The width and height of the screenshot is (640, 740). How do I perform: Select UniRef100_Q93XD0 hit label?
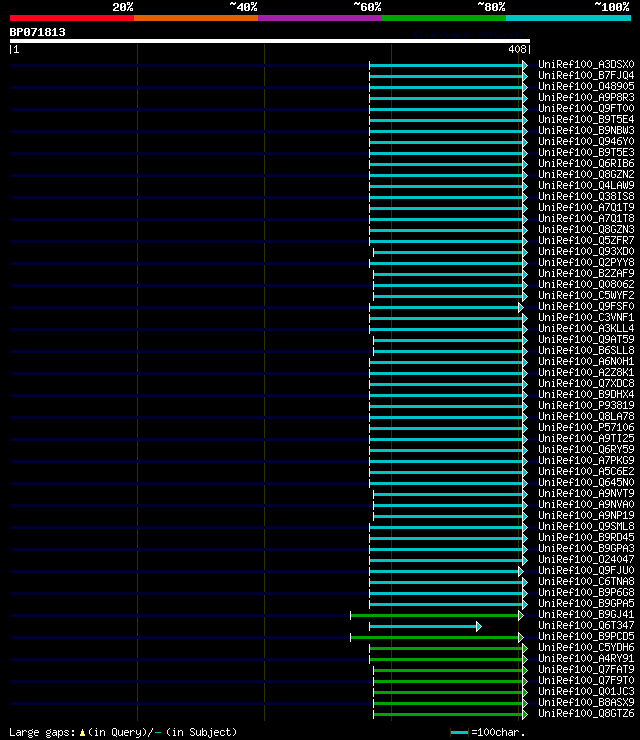pyautogui.click(x=586, y=252)
